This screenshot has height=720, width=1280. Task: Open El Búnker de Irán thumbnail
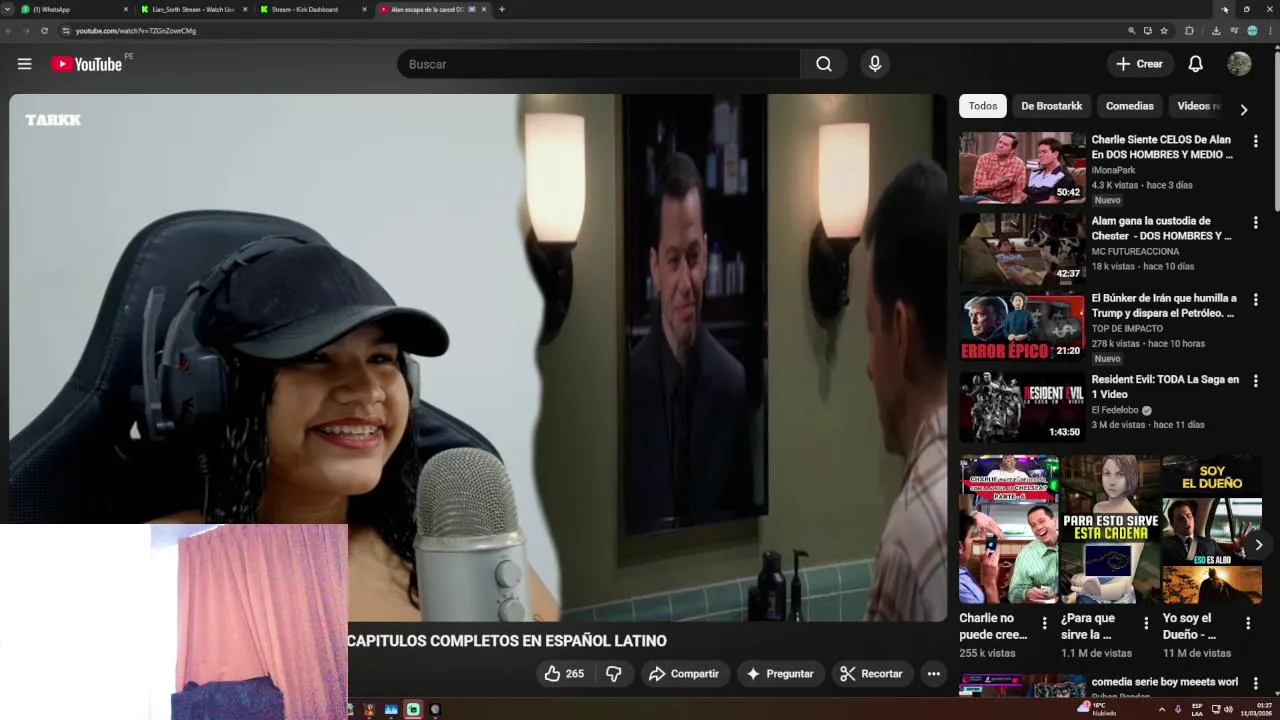click(1022, 326)
